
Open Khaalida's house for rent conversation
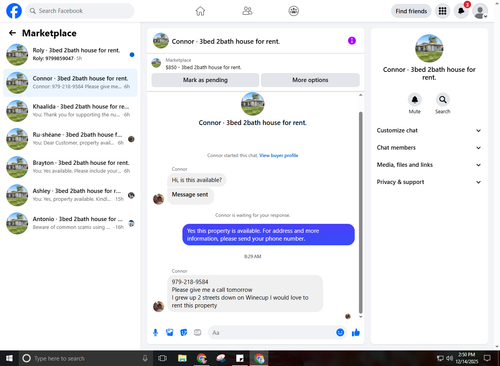(70, 111)
